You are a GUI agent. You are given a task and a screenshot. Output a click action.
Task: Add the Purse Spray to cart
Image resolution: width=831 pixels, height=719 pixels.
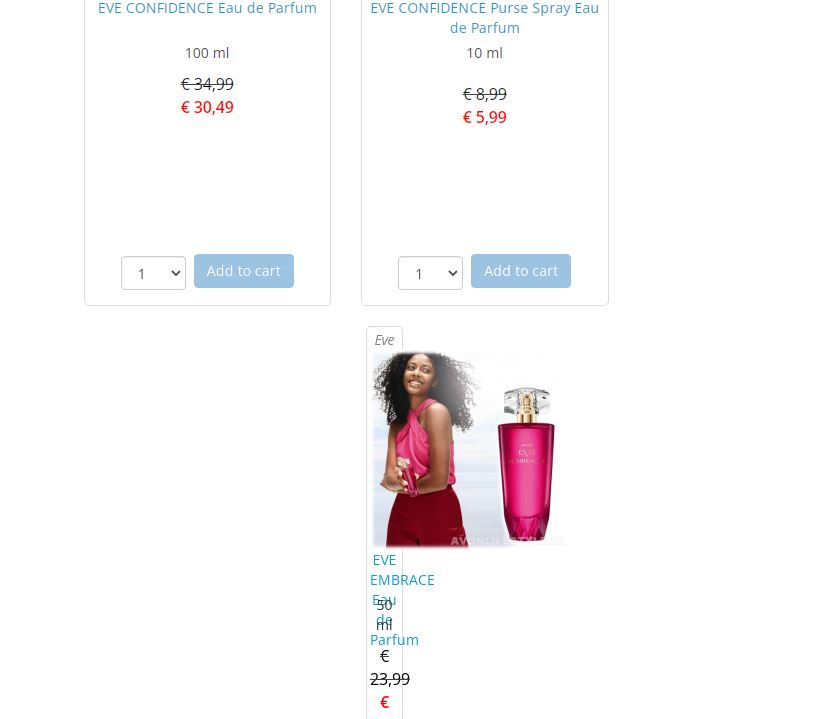521,271
